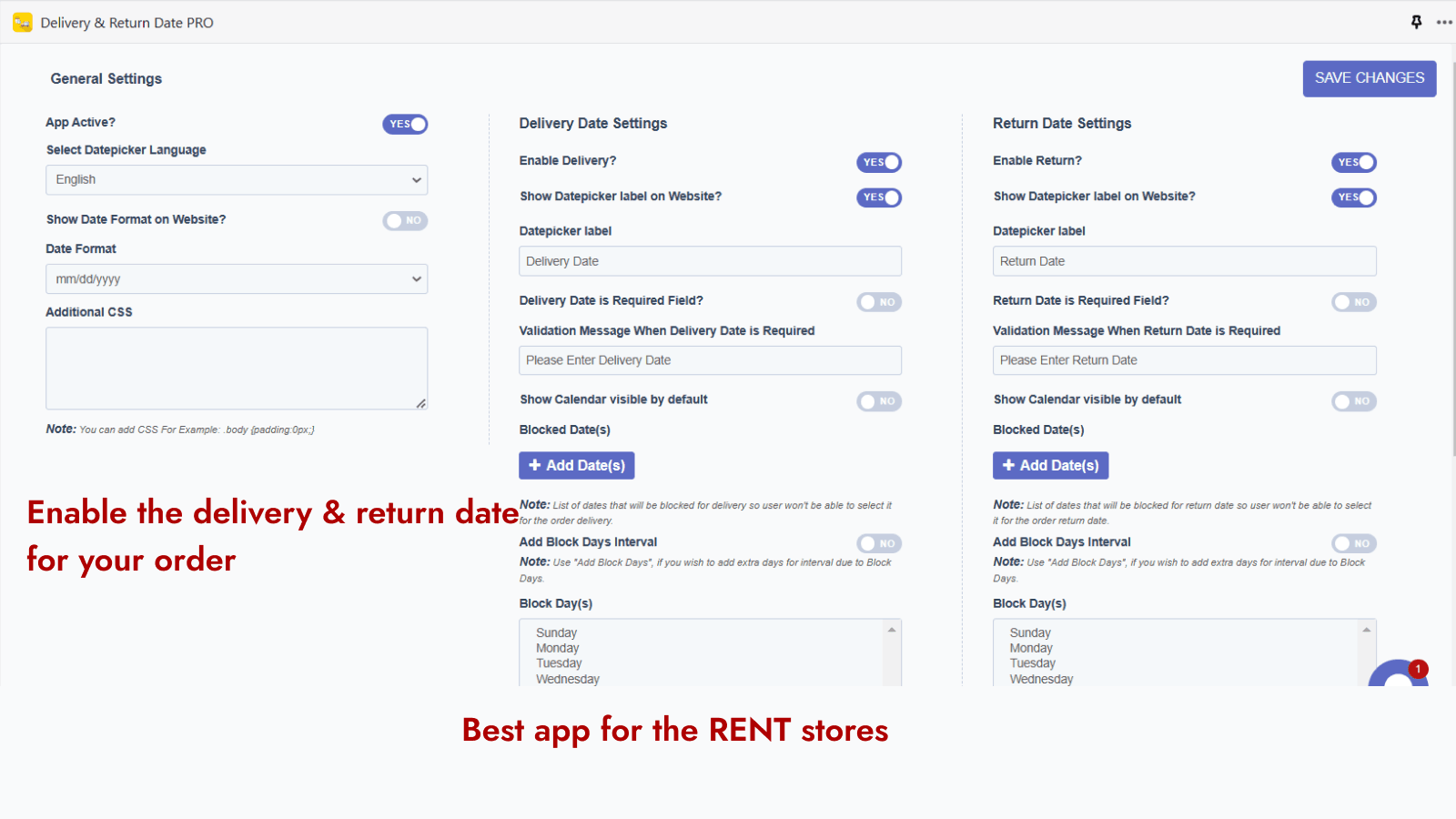Click inside the Additional CSS text area
Screen dimensions: 1456x819
236,368
